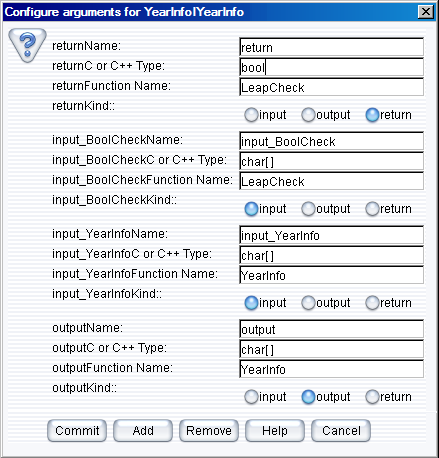Click the Add button
Image resolution: width=439 pixels, height=458 pixels.
pos(143,431)
